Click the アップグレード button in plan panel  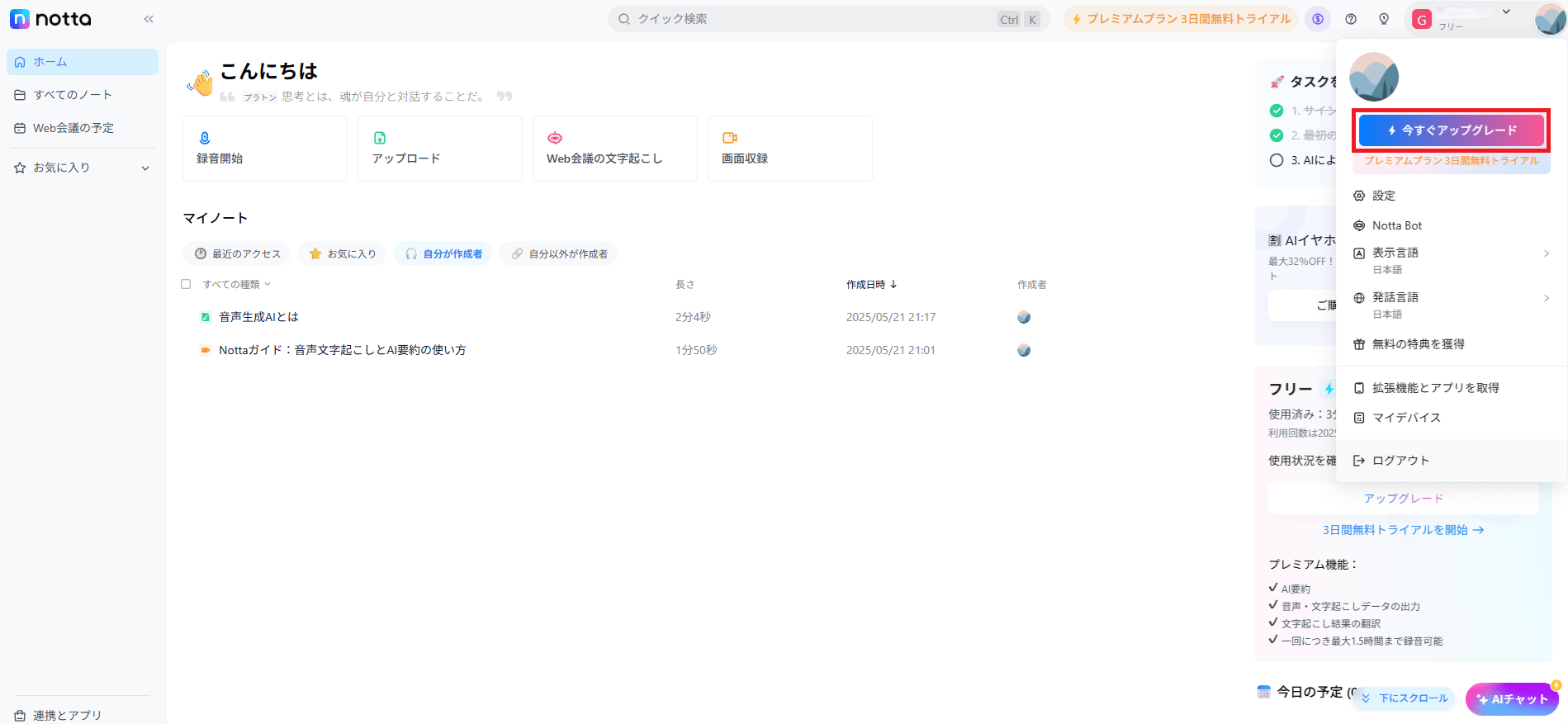coord(1403,499)
